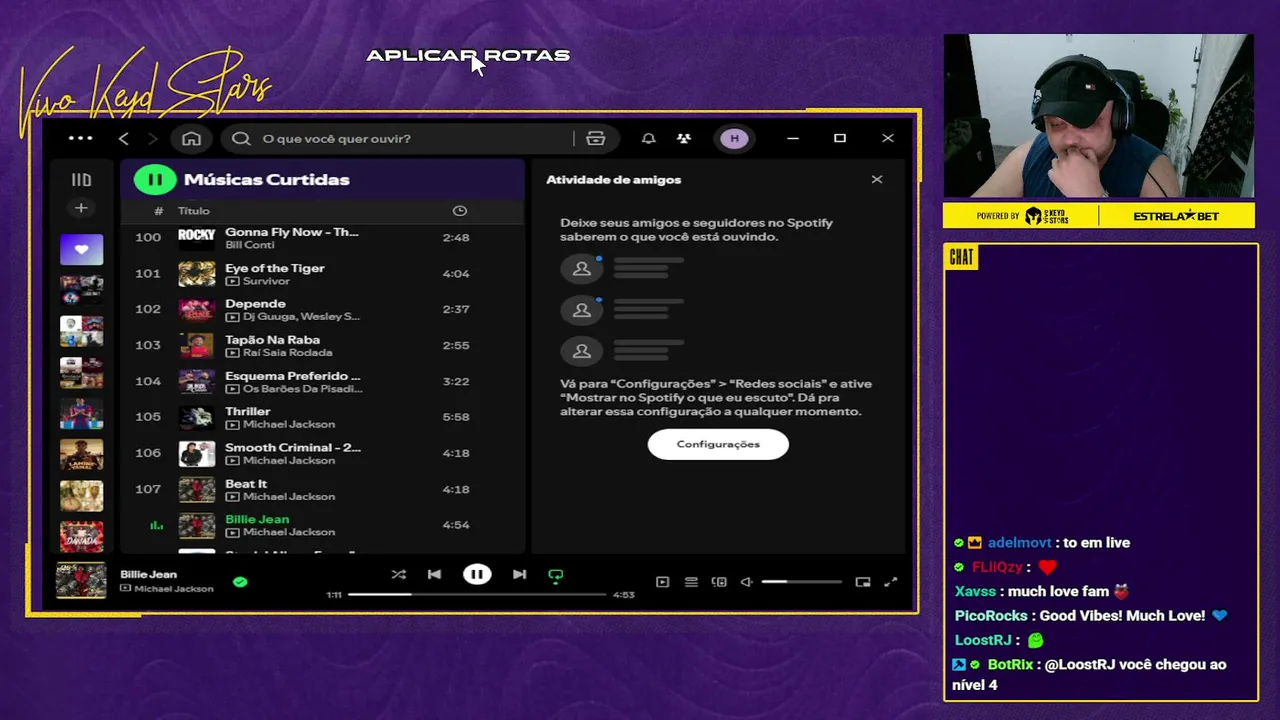Open the Browse icon in the search bar
1280x720 pixels.
pos(596,139)
